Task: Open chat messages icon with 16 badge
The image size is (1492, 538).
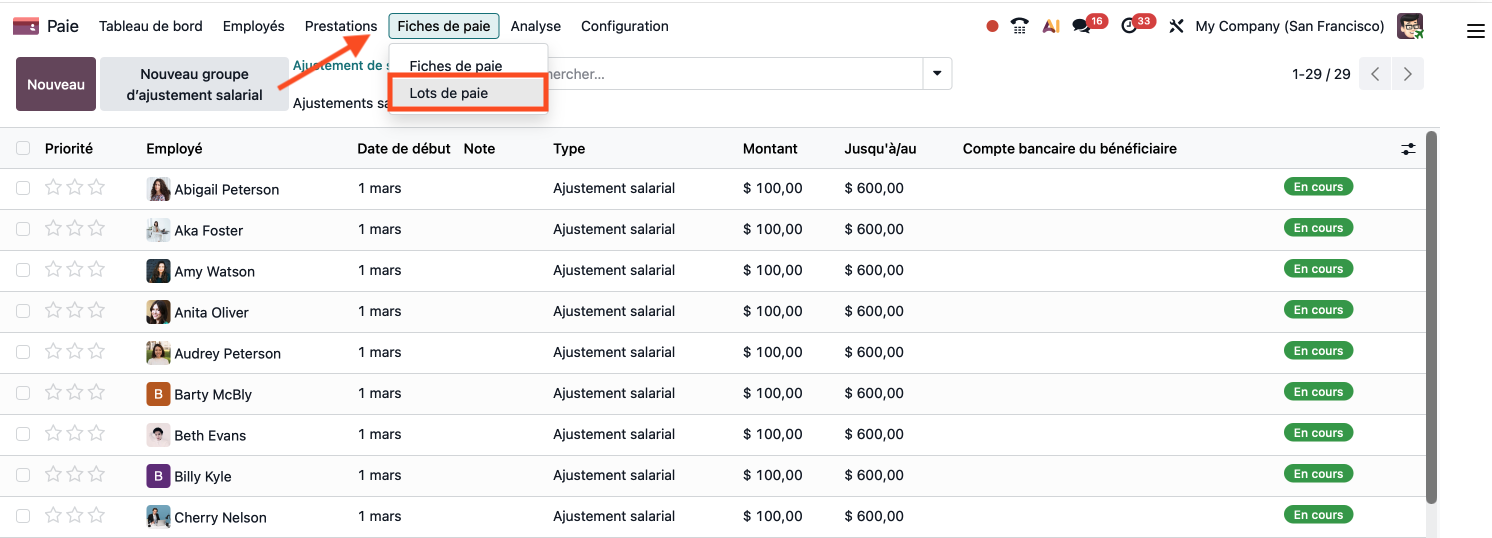Action: point(1081,26)
